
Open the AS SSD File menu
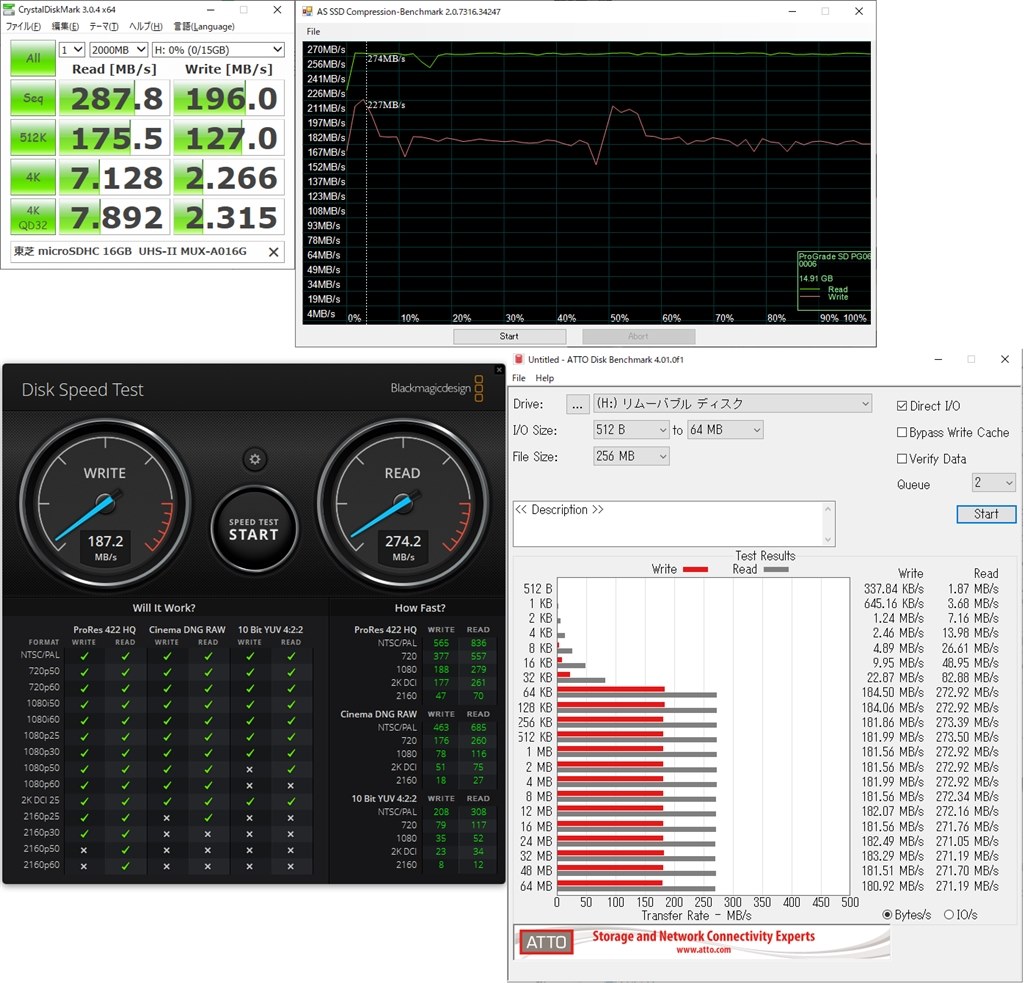pos(314,32)
